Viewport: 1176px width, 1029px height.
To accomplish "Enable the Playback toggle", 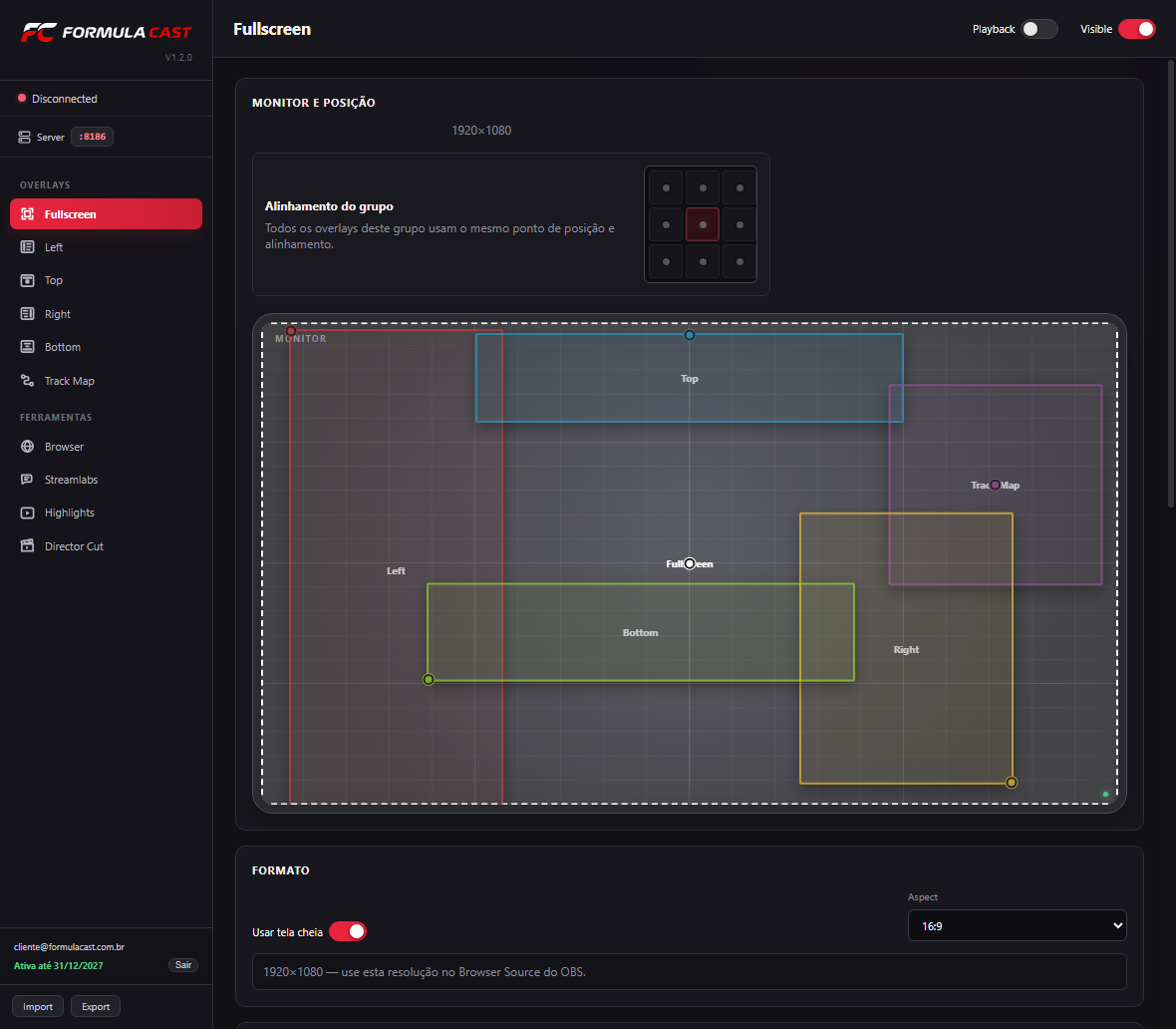I will [1039, 29].
